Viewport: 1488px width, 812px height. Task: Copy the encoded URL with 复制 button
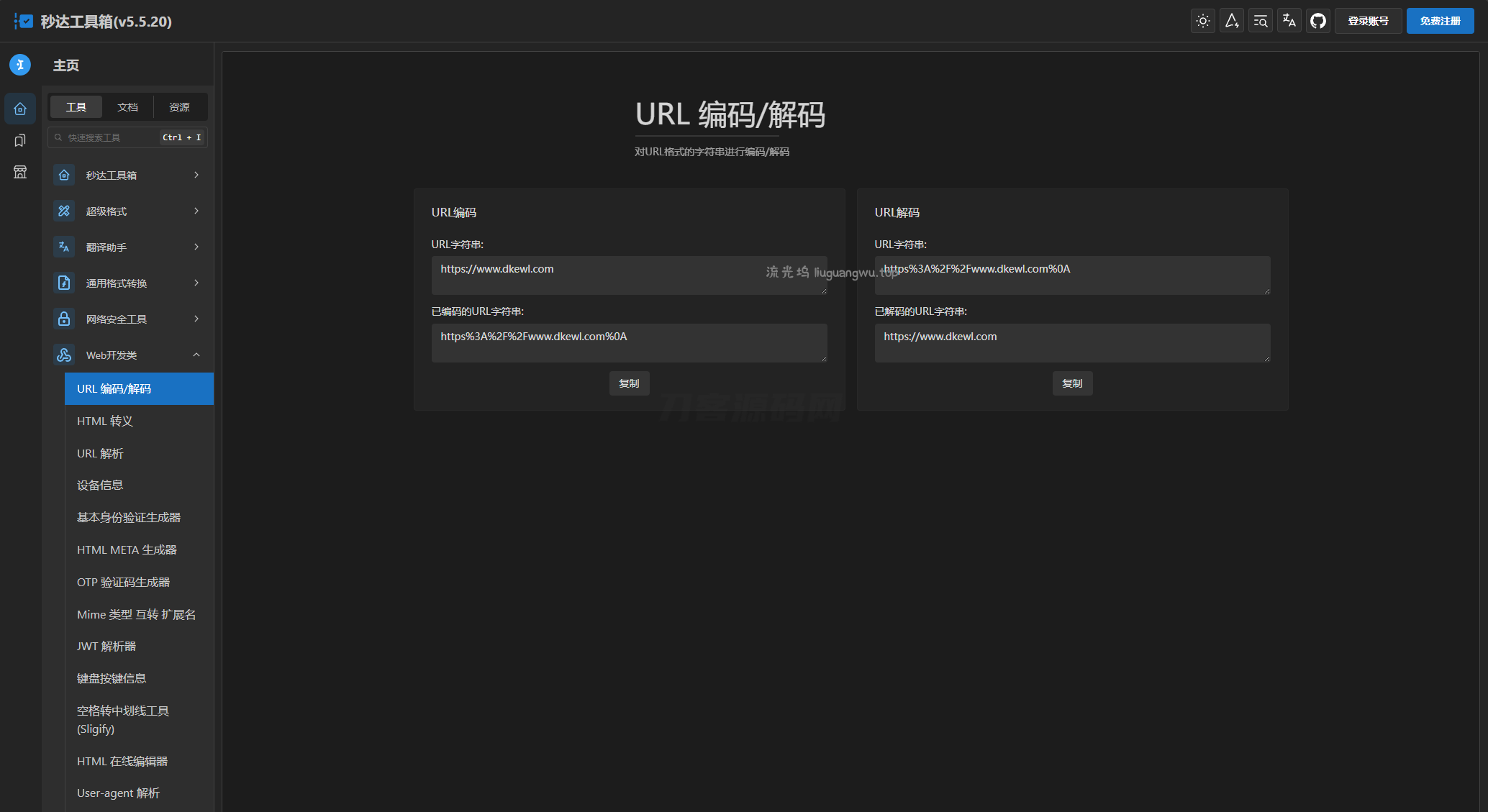coord(629,383)
